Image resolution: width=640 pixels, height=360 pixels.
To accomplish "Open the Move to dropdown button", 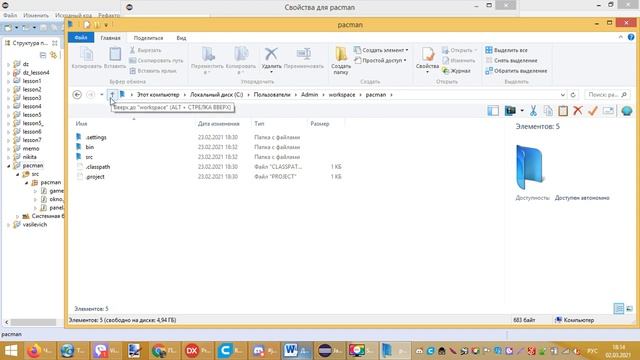I will [x=207, y=60].
